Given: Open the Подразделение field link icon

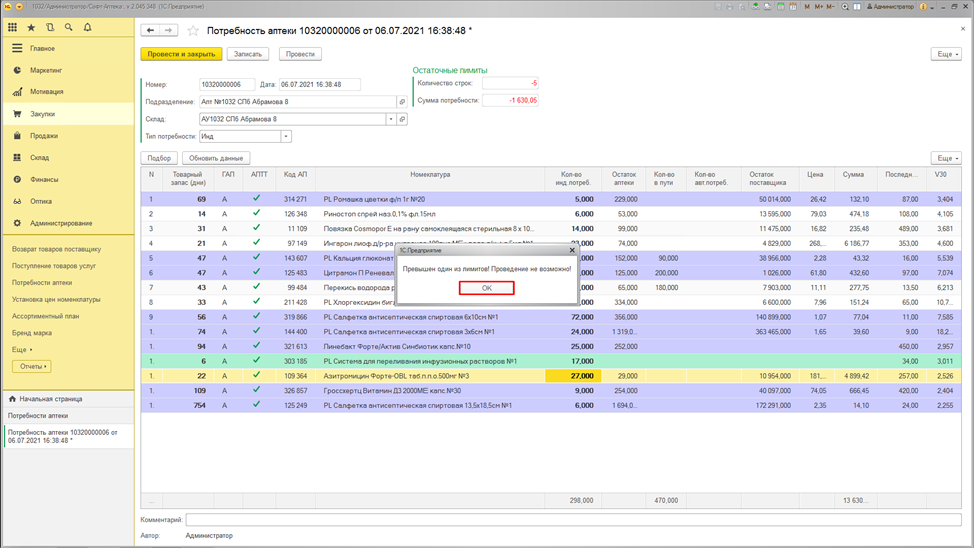Looking at the screenshot, I should coord(402,102).
